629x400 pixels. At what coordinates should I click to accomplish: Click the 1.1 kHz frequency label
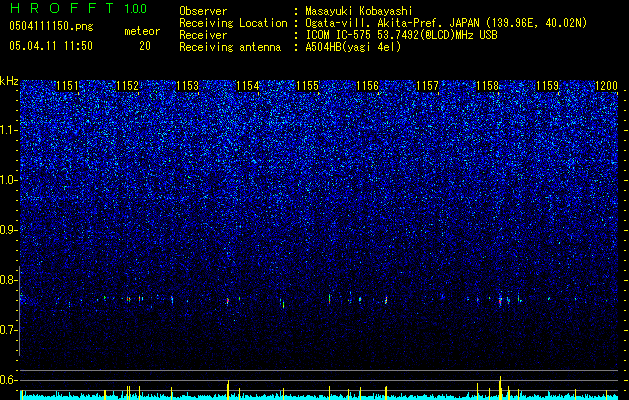(x=9, y=130)
